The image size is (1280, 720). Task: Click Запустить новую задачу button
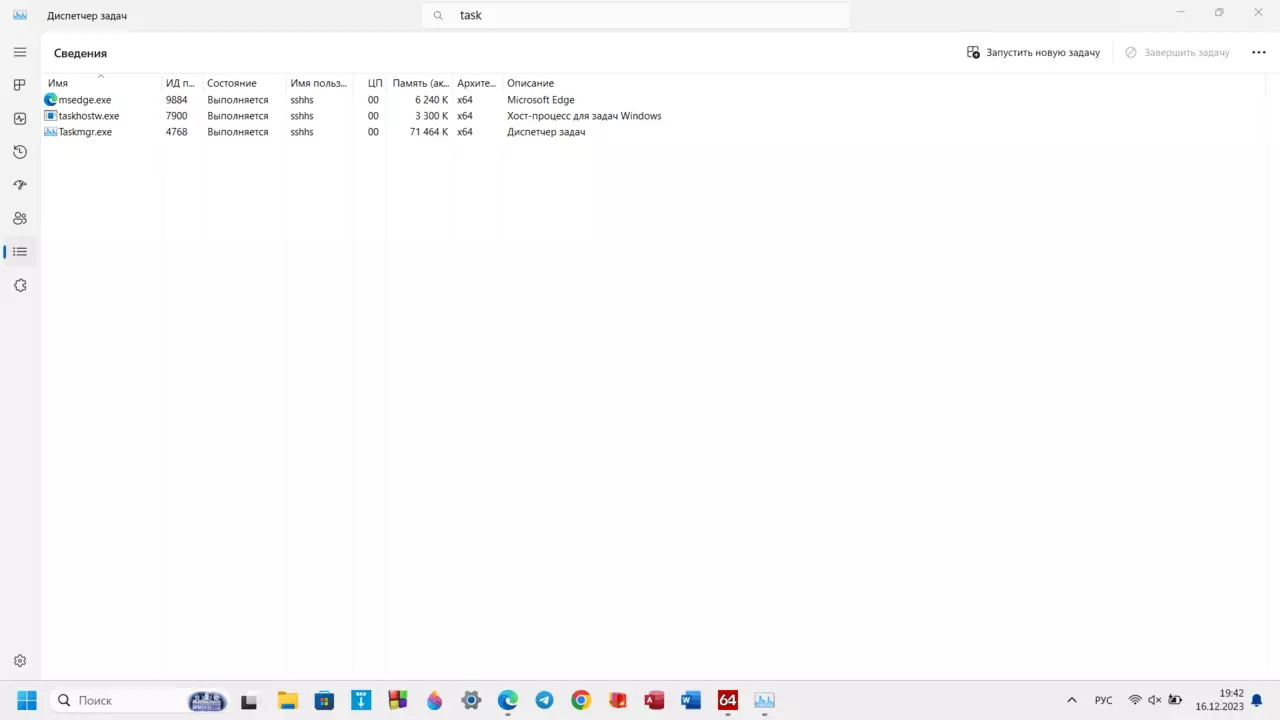tap(1033, 52)
